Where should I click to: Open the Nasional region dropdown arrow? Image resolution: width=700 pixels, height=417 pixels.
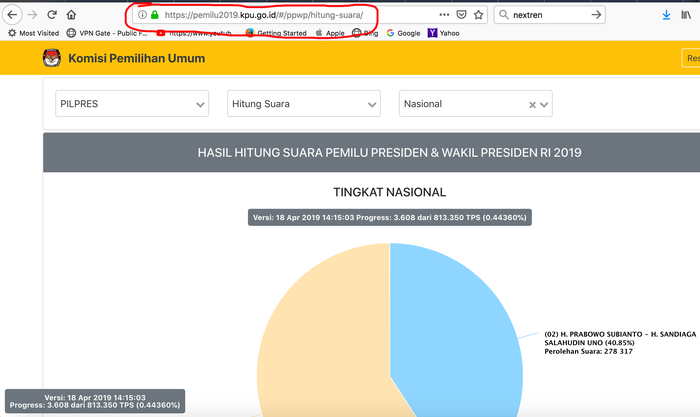[x=544, y=105]
